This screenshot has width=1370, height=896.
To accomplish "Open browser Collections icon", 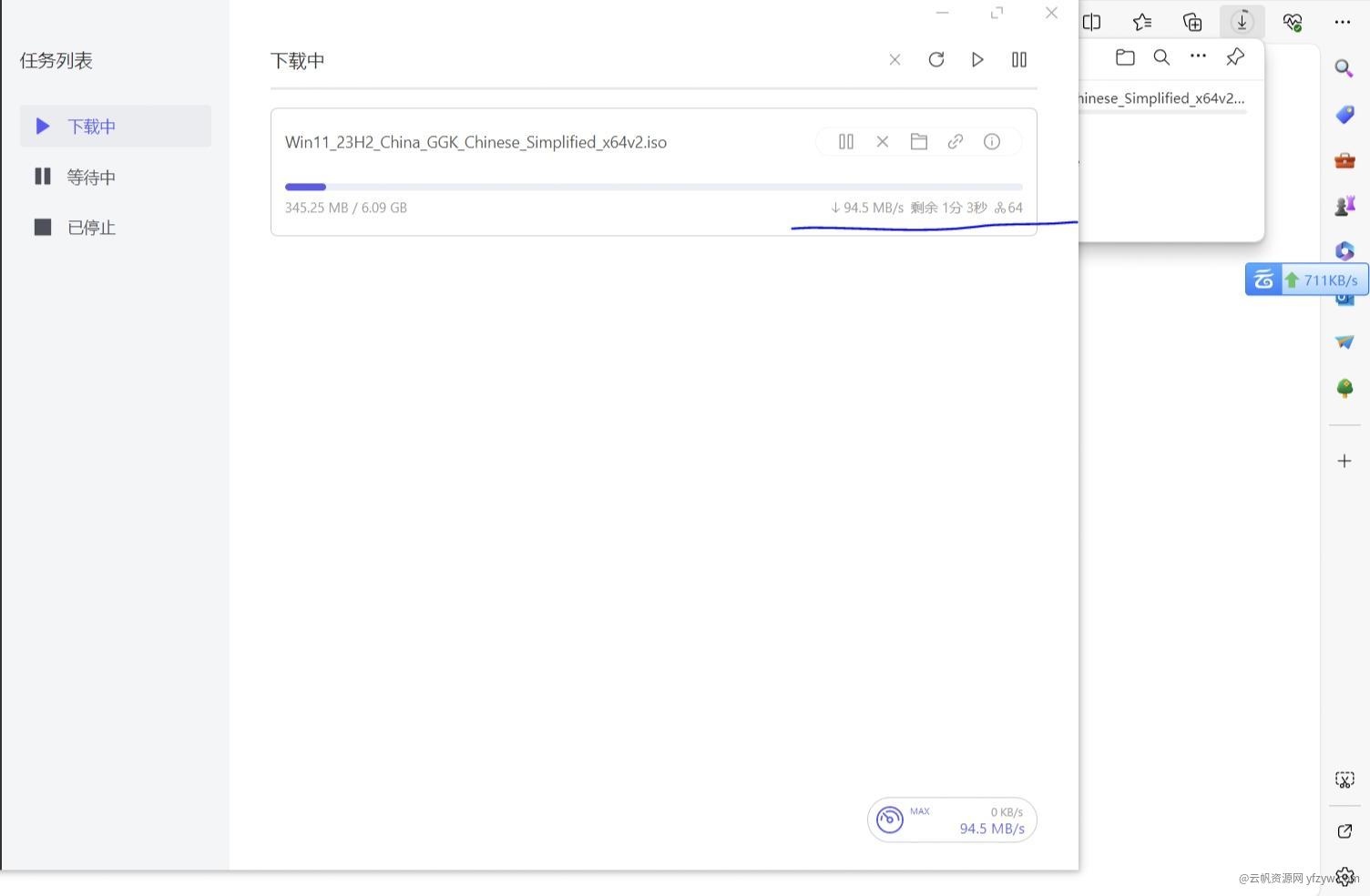I will coord(1192,22).
